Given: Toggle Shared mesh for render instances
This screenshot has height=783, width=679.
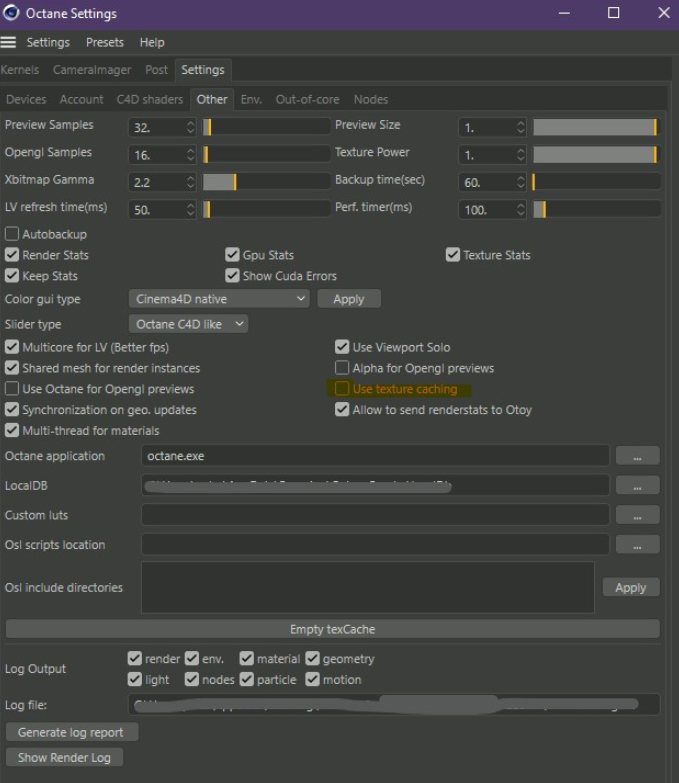Looking at the screenshot, I should point(12,368).
